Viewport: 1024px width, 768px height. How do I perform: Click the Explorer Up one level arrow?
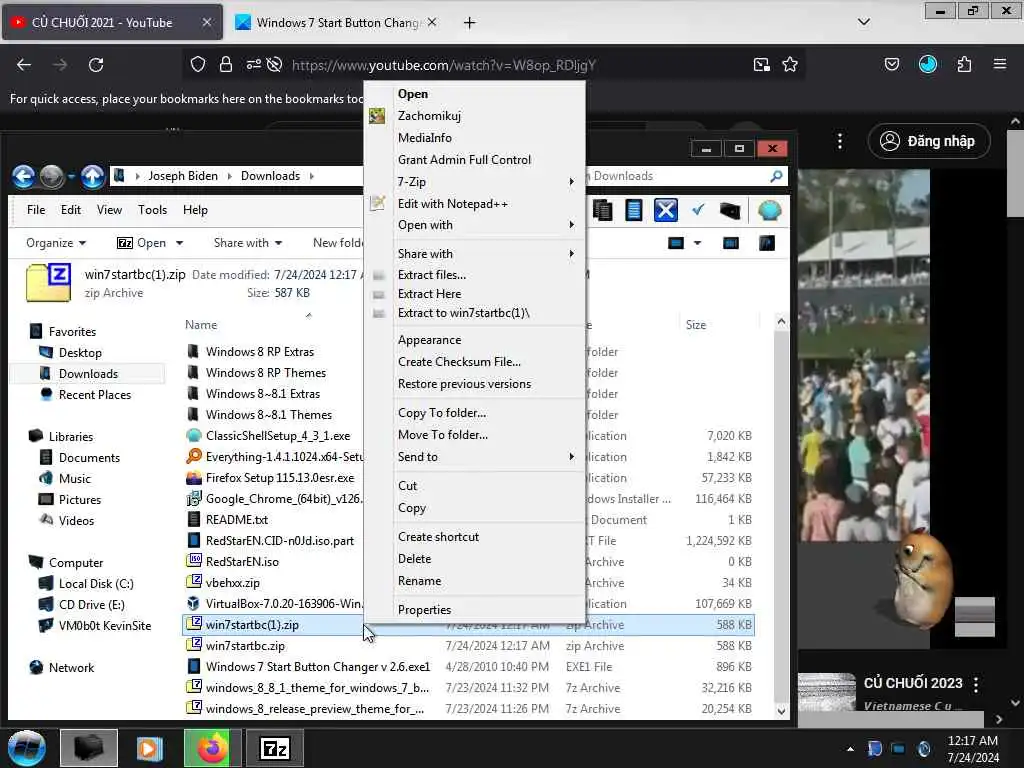click(x=92, y=176)
